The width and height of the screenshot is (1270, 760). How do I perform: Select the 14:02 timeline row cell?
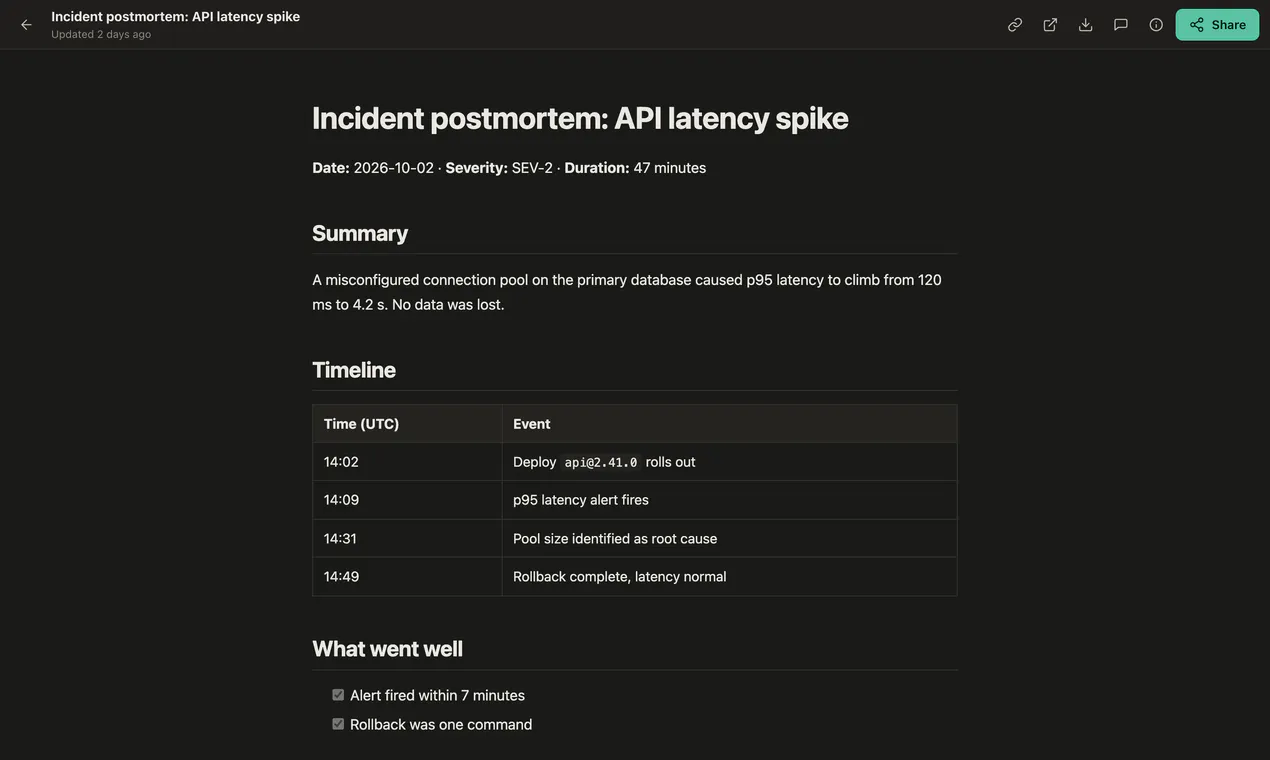coord(407,462)
